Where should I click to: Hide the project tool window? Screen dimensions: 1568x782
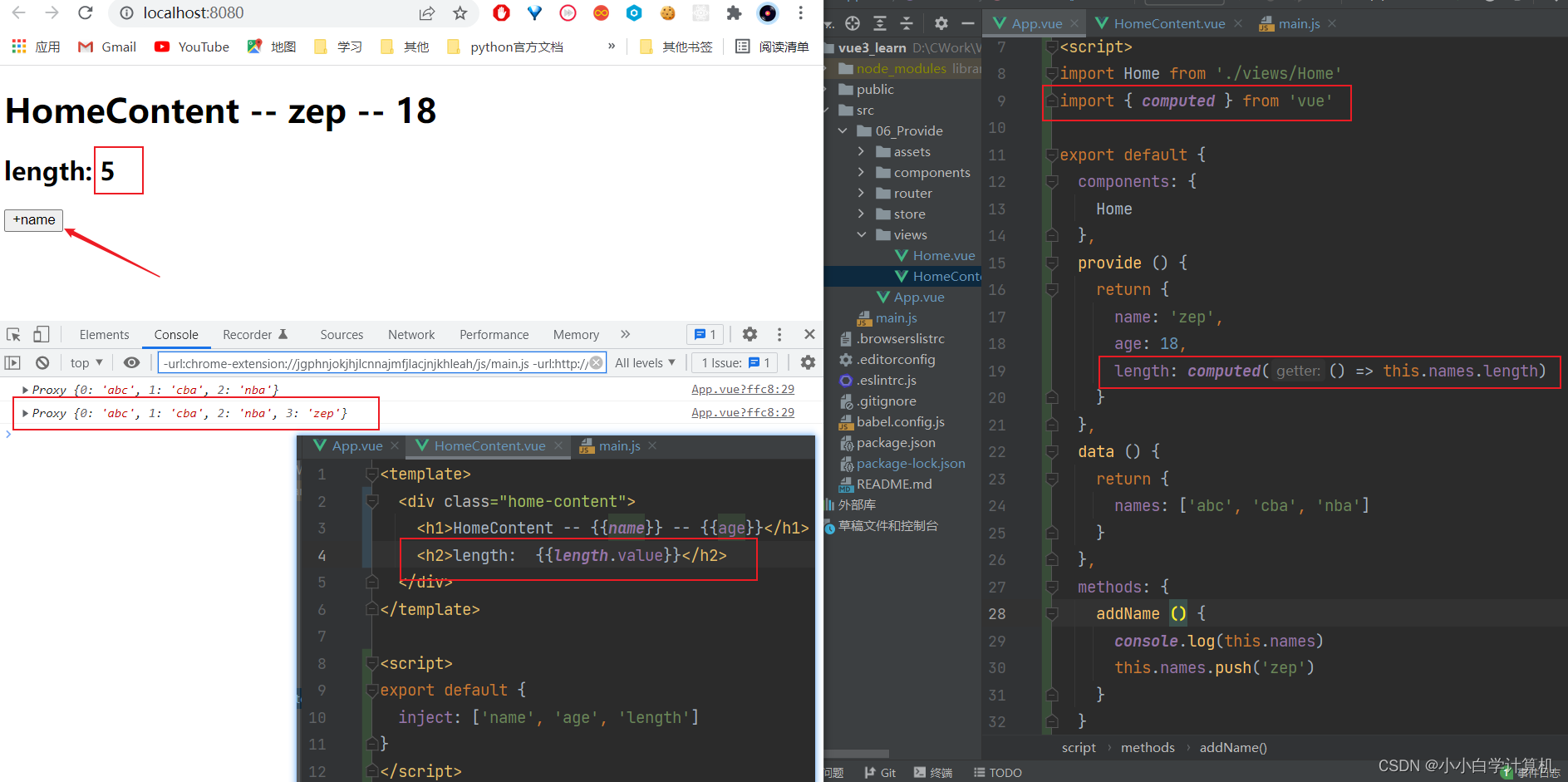click(967, 23)
